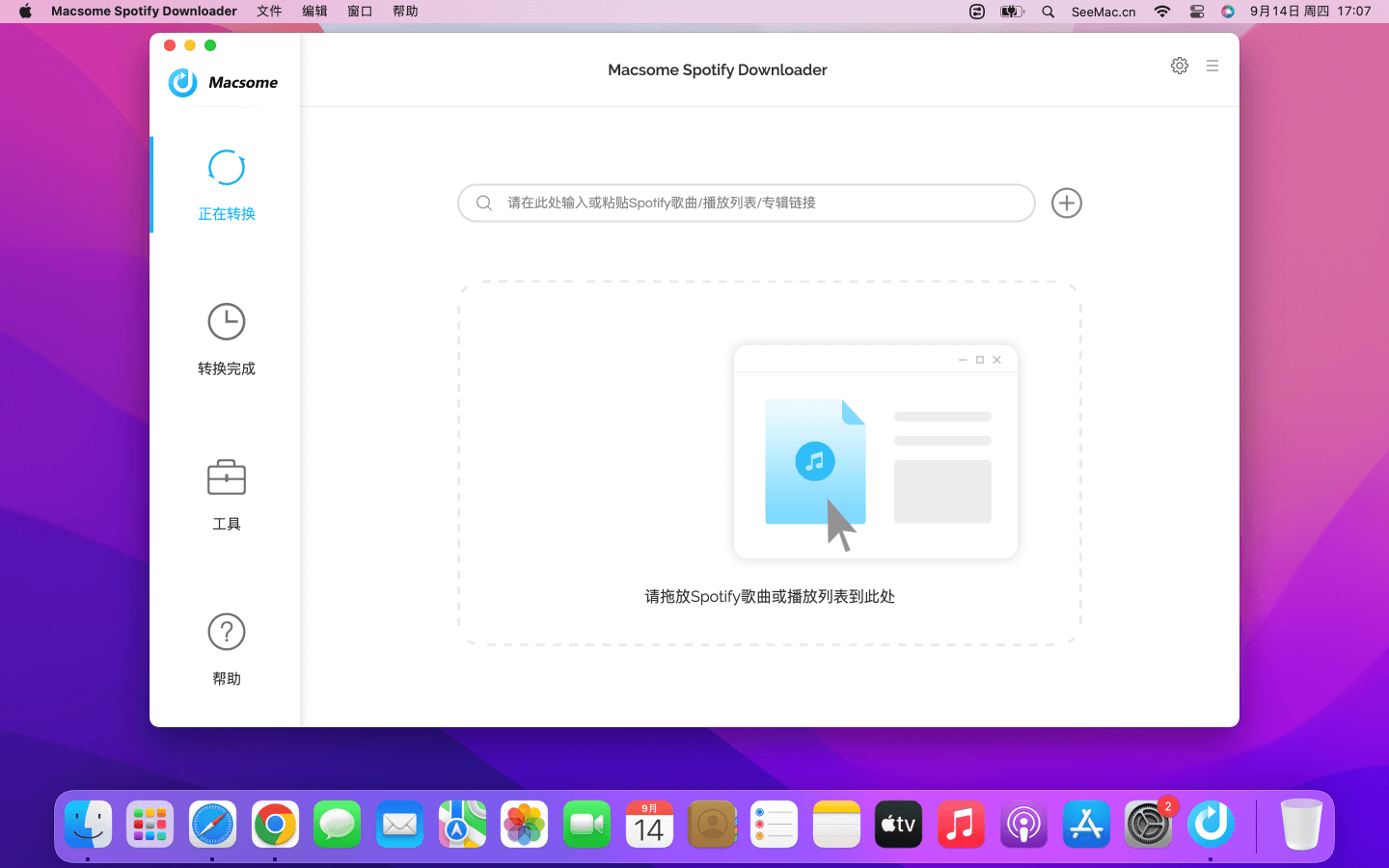Open the 编辑 menu in the menu bar

click(x=314, y=12)
